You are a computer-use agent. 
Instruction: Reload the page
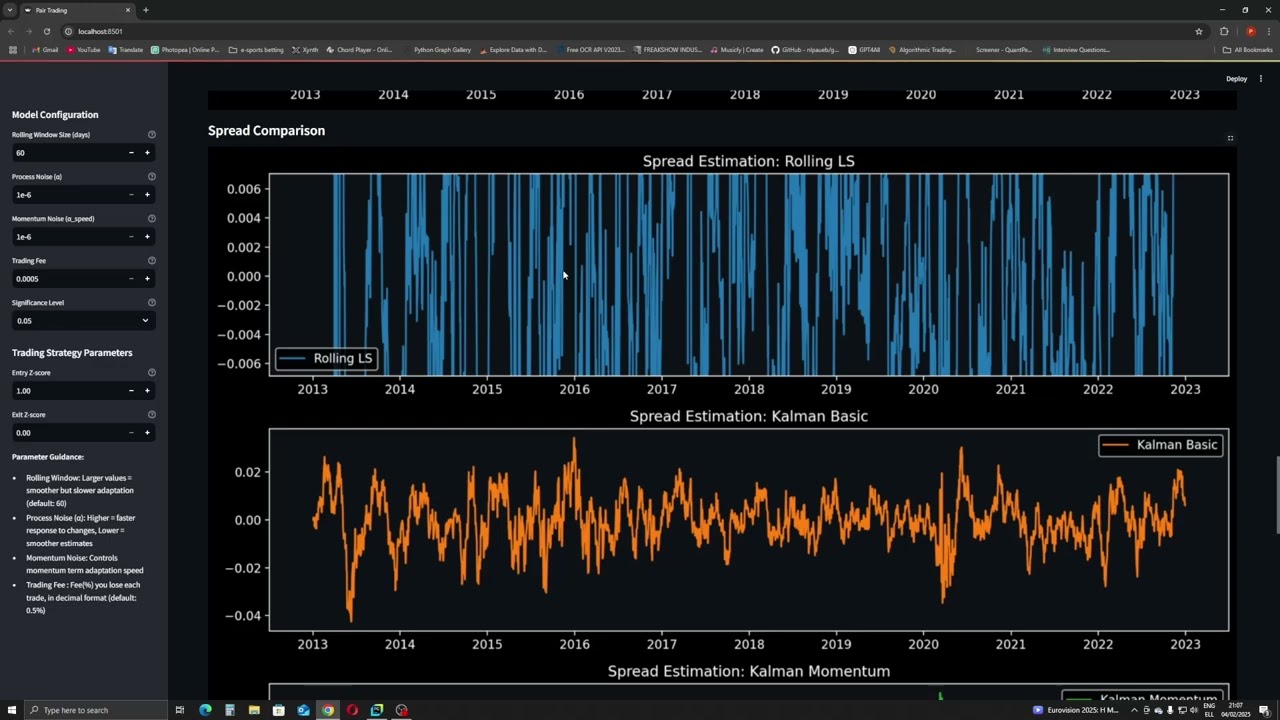[x=47, y=31]
